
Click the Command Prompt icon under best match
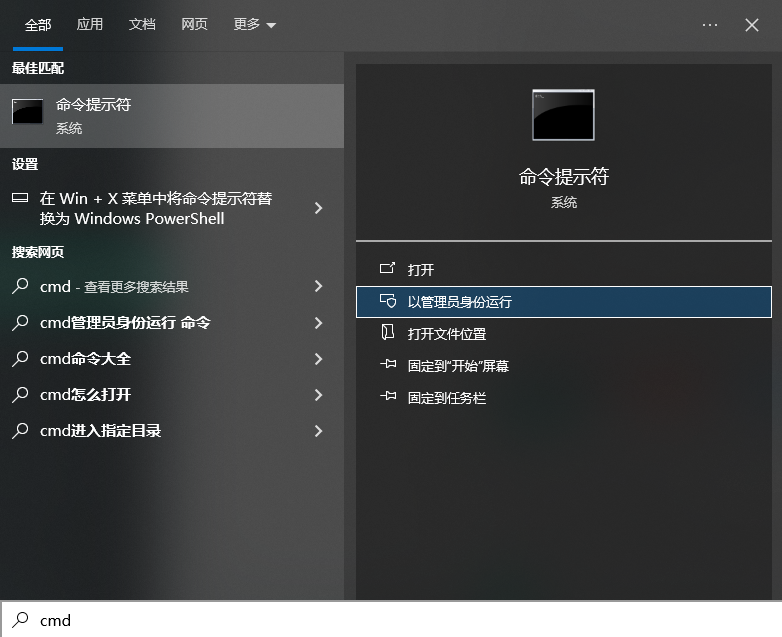pos(27,113)
